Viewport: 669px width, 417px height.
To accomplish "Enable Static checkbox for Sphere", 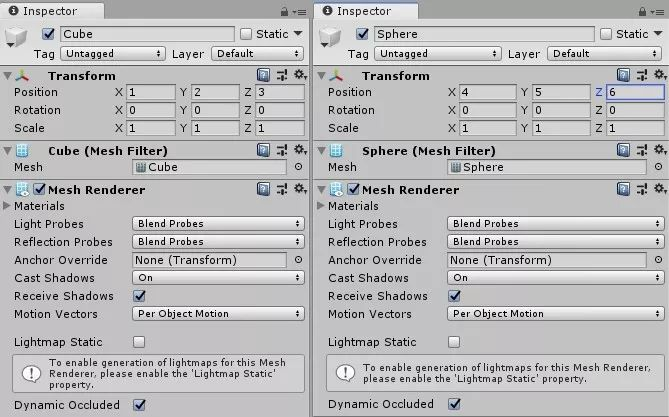I will click(606, 34).
